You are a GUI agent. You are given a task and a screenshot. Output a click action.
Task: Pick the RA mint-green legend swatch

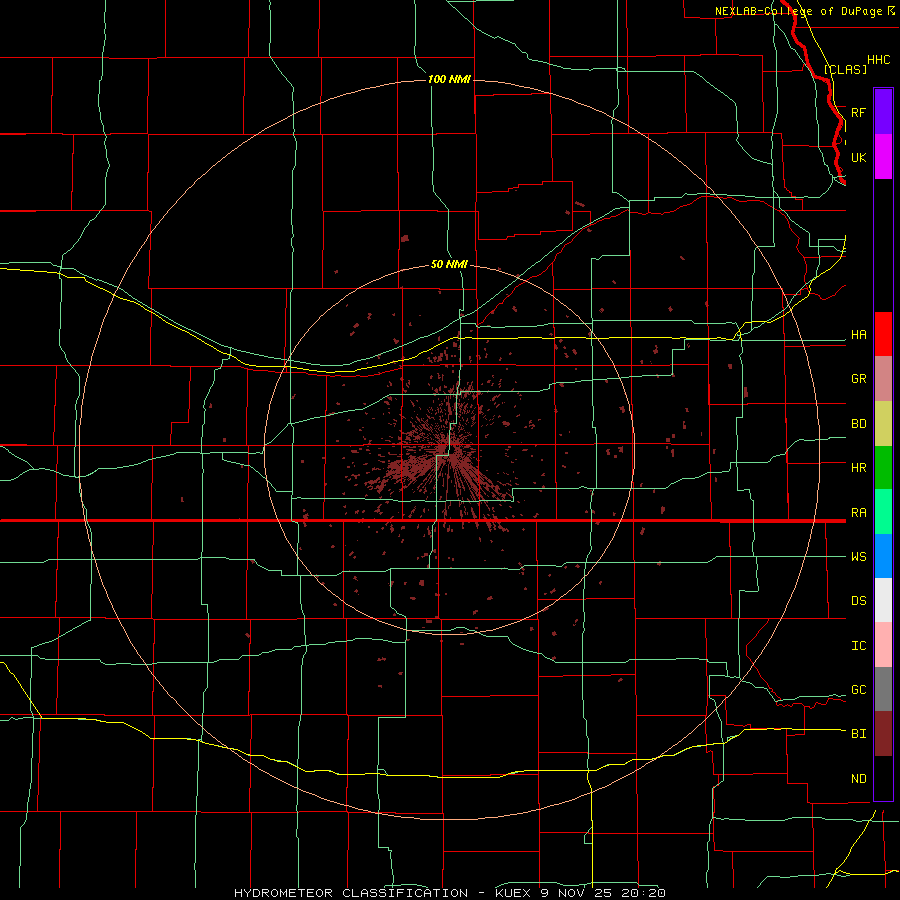(x=883, y=512)
